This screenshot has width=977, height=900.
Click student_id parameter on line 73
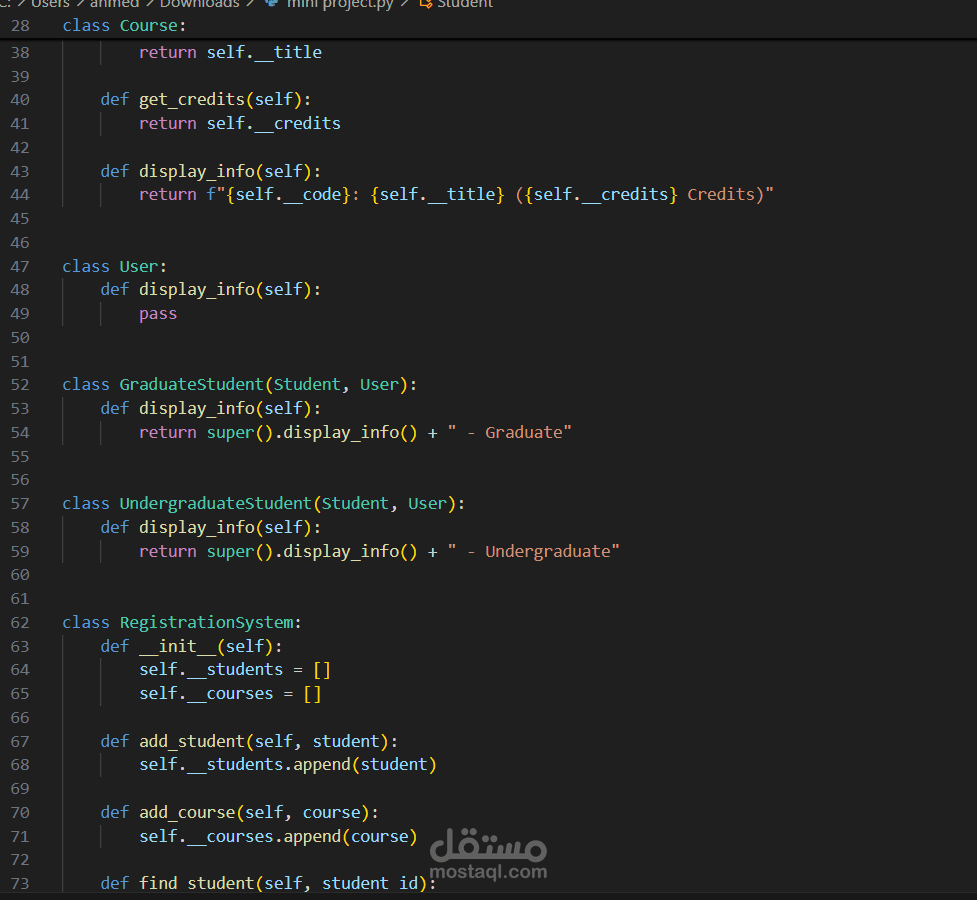[369, 884]
